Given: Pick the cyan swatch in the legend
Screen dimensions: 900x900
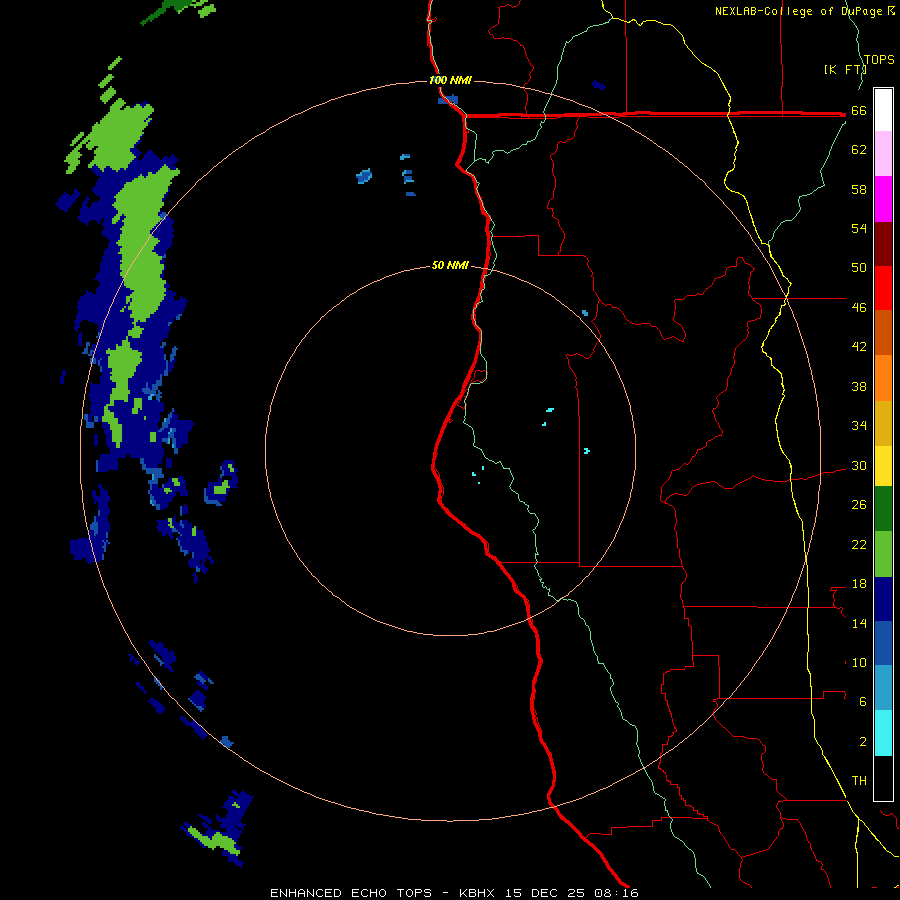Looking at the screenshot, I should 883,733.
